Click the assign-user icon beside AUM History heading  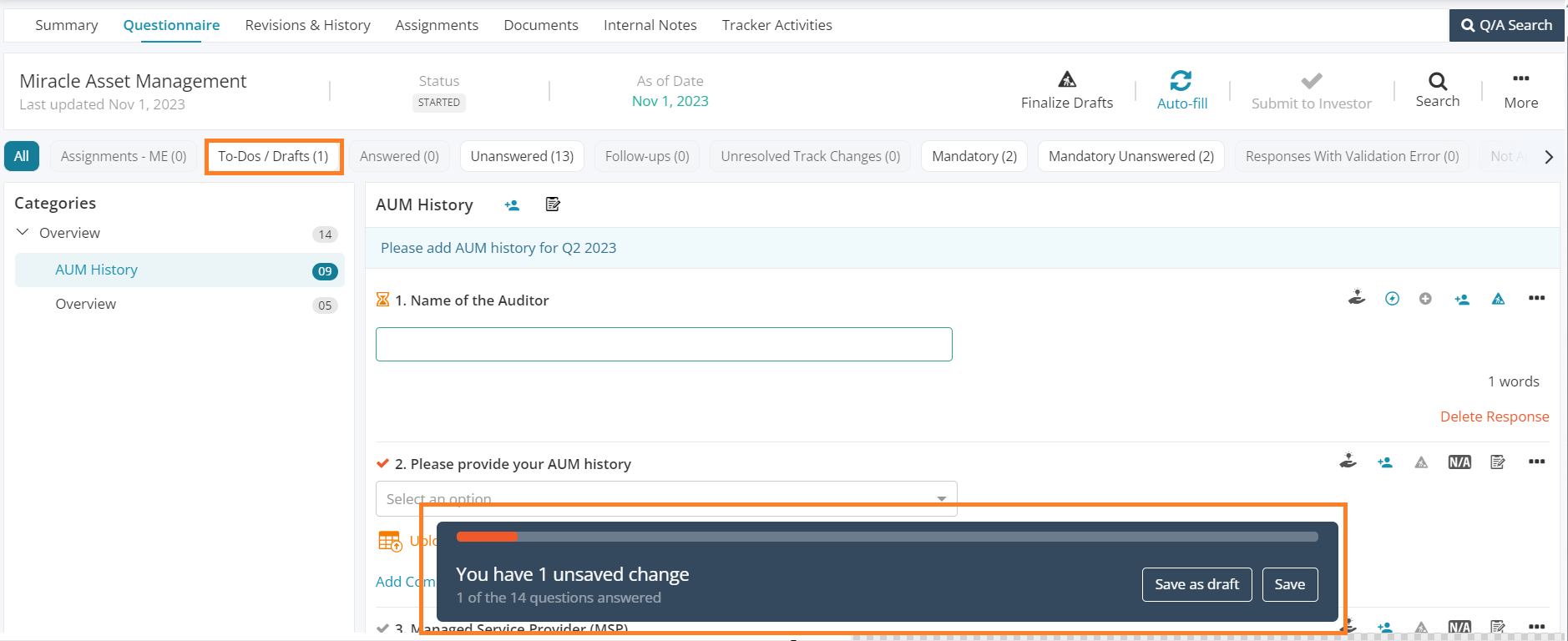click(x=512, y=205)
